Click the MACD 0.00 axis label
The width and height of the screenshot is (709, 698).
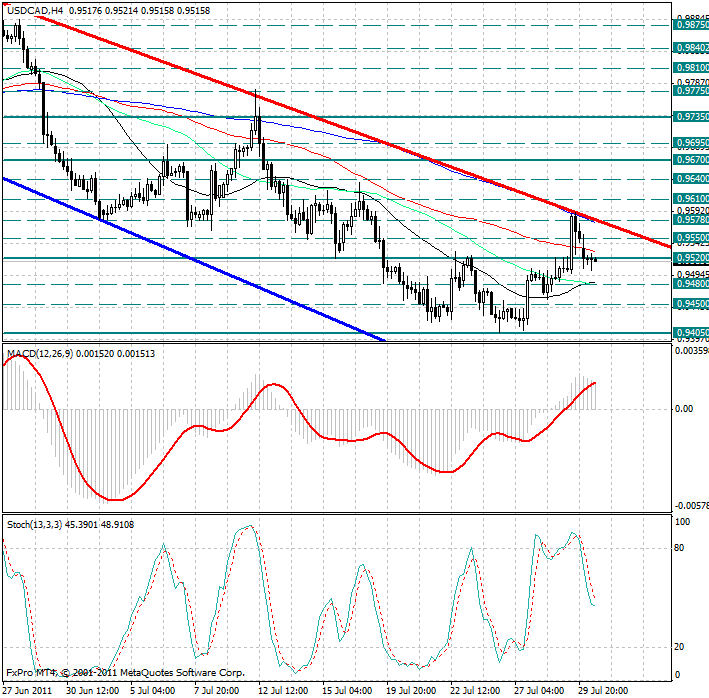pos(682,409)
